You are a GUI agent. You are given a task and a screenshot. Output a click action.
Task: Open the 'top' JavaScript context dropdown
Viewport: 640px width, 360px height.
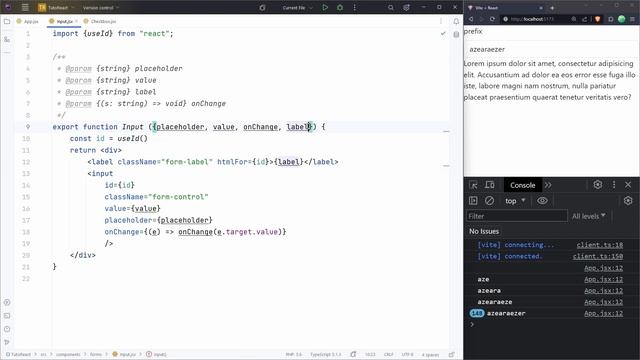click(x=515, y=200)
